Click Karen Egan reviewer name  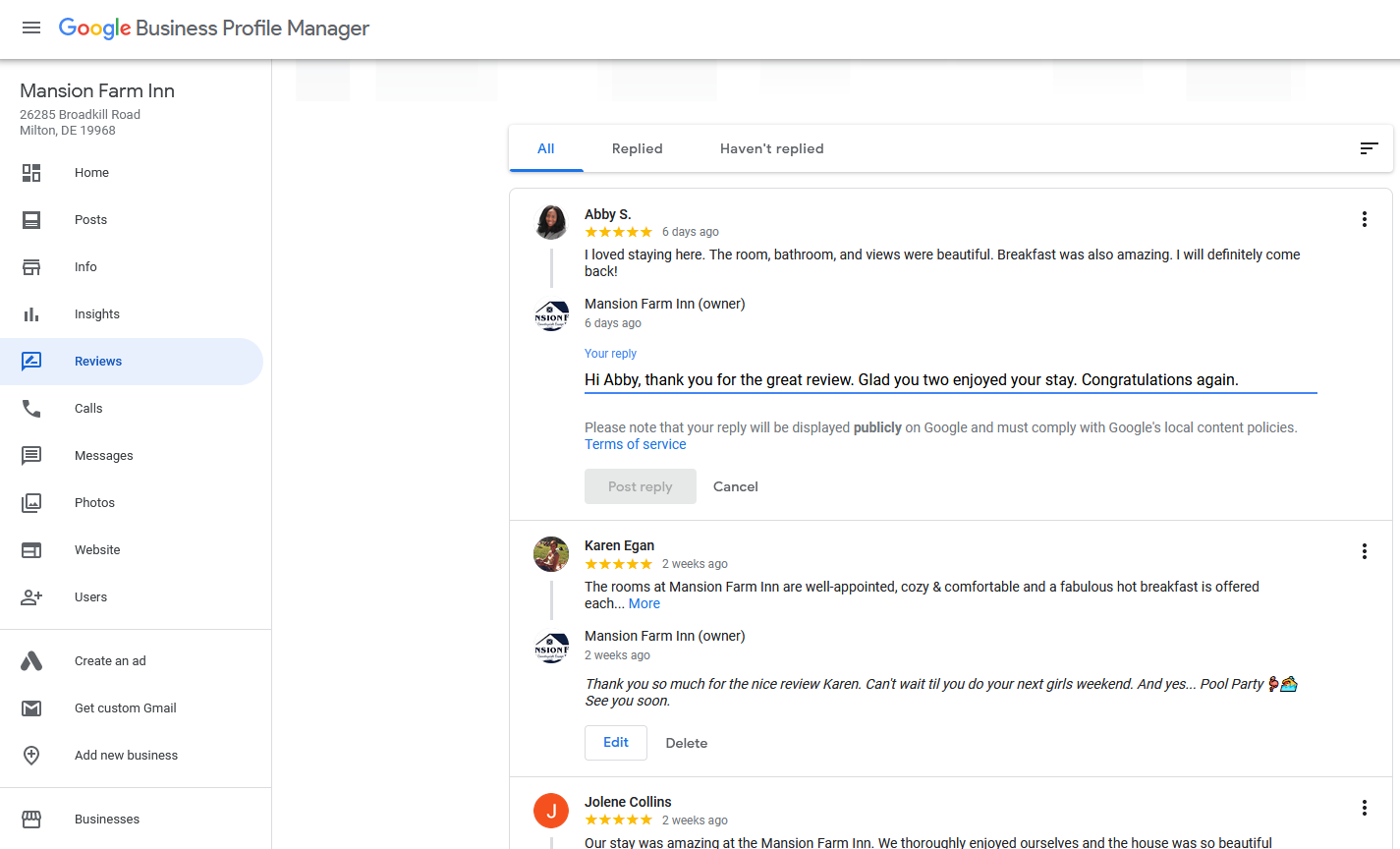(619, 545)
